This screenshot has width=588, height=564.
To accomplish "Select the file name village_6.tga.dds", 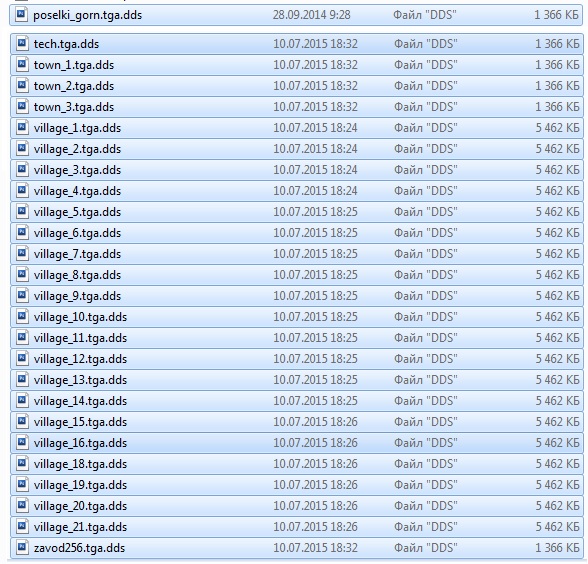I will tap(77, 233).
